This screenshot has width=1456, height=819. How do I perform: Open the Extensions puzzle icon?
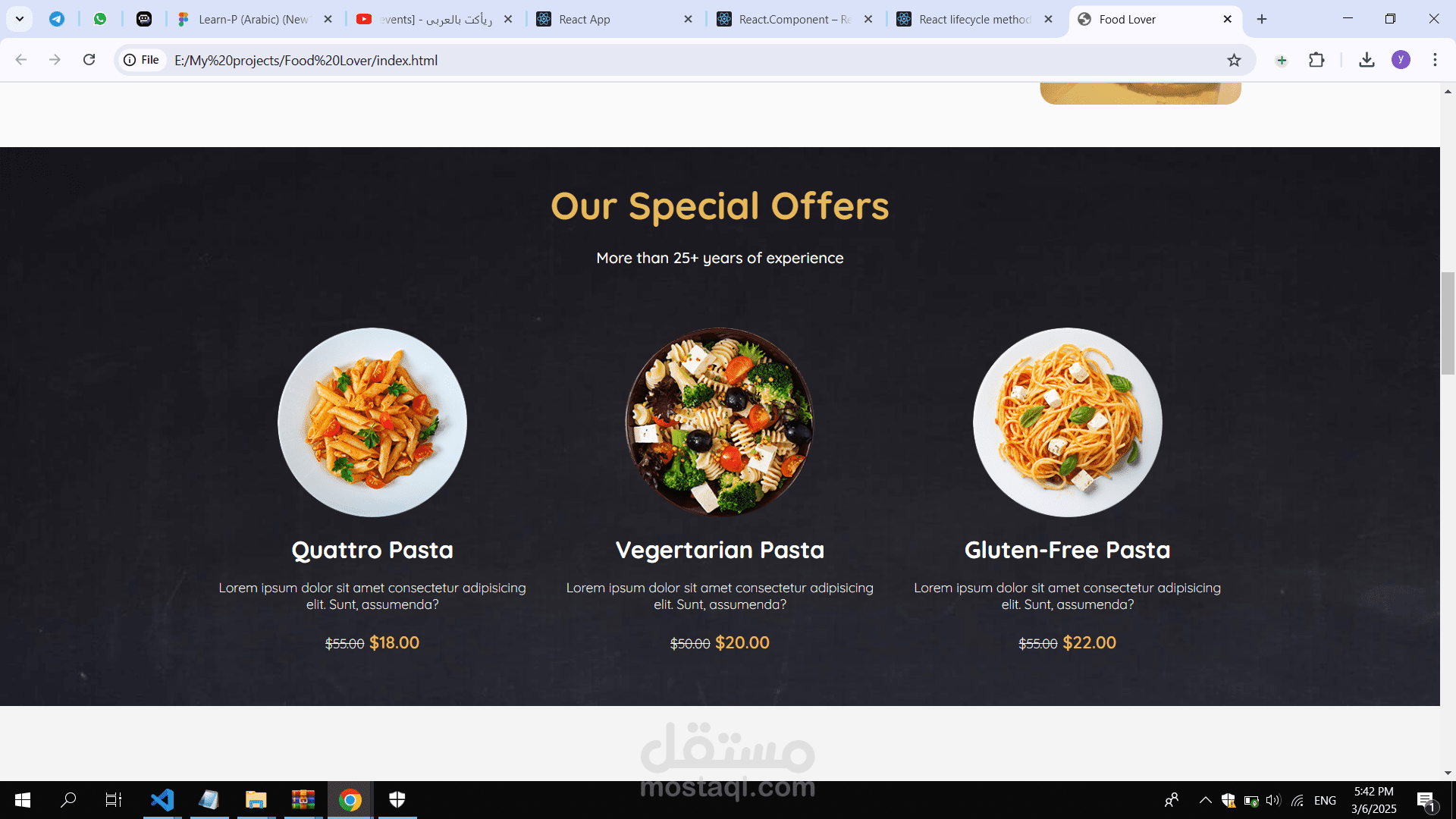(1316, 60)
